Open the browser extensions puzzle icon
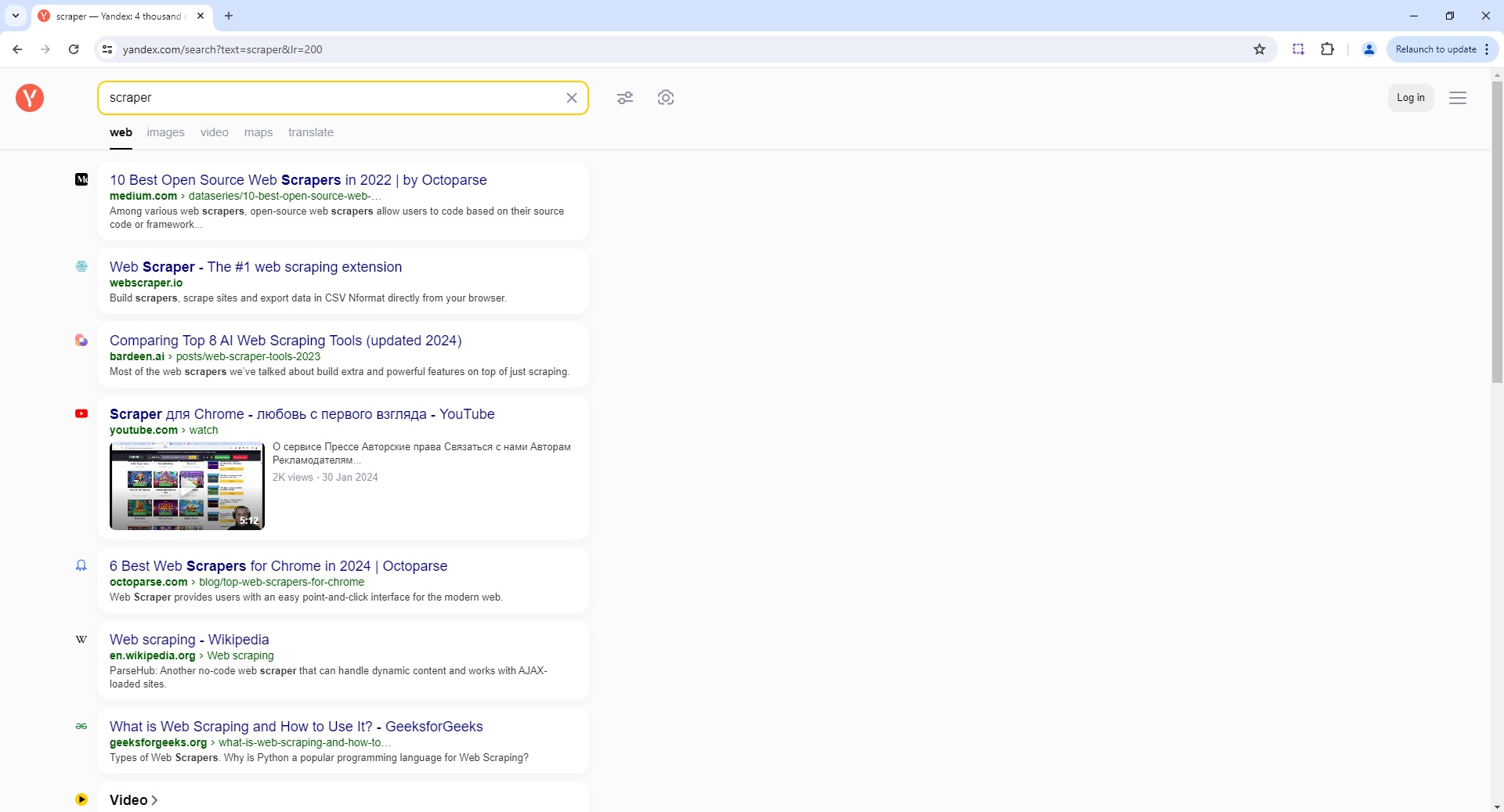The width and height of the screenshot is (1504, 812). [x=1327, y=49]
